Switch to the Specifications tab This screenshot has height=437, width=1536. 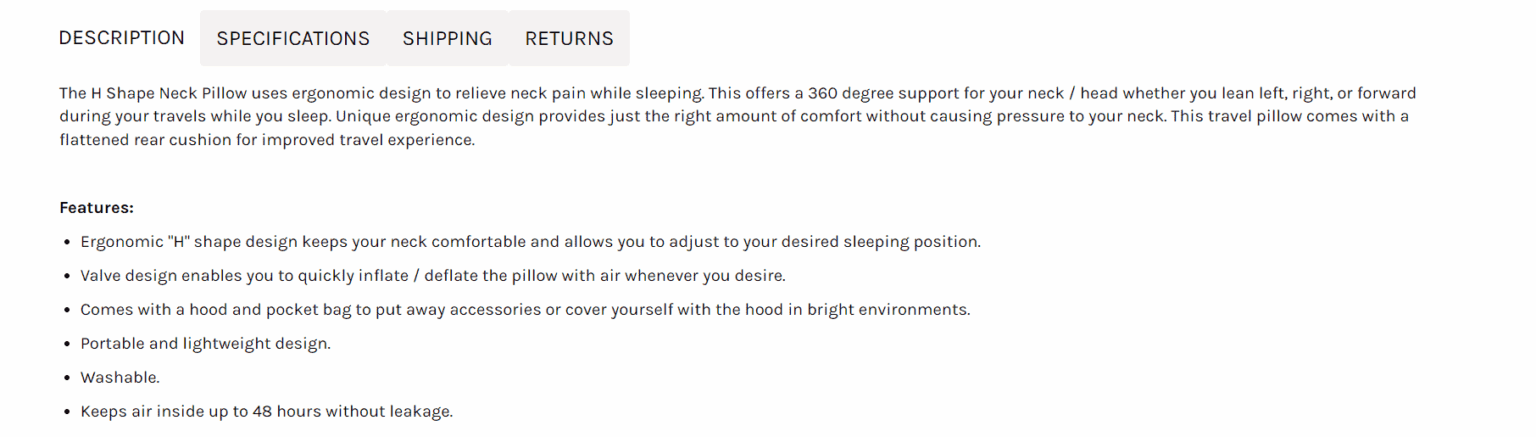(293, 39)
